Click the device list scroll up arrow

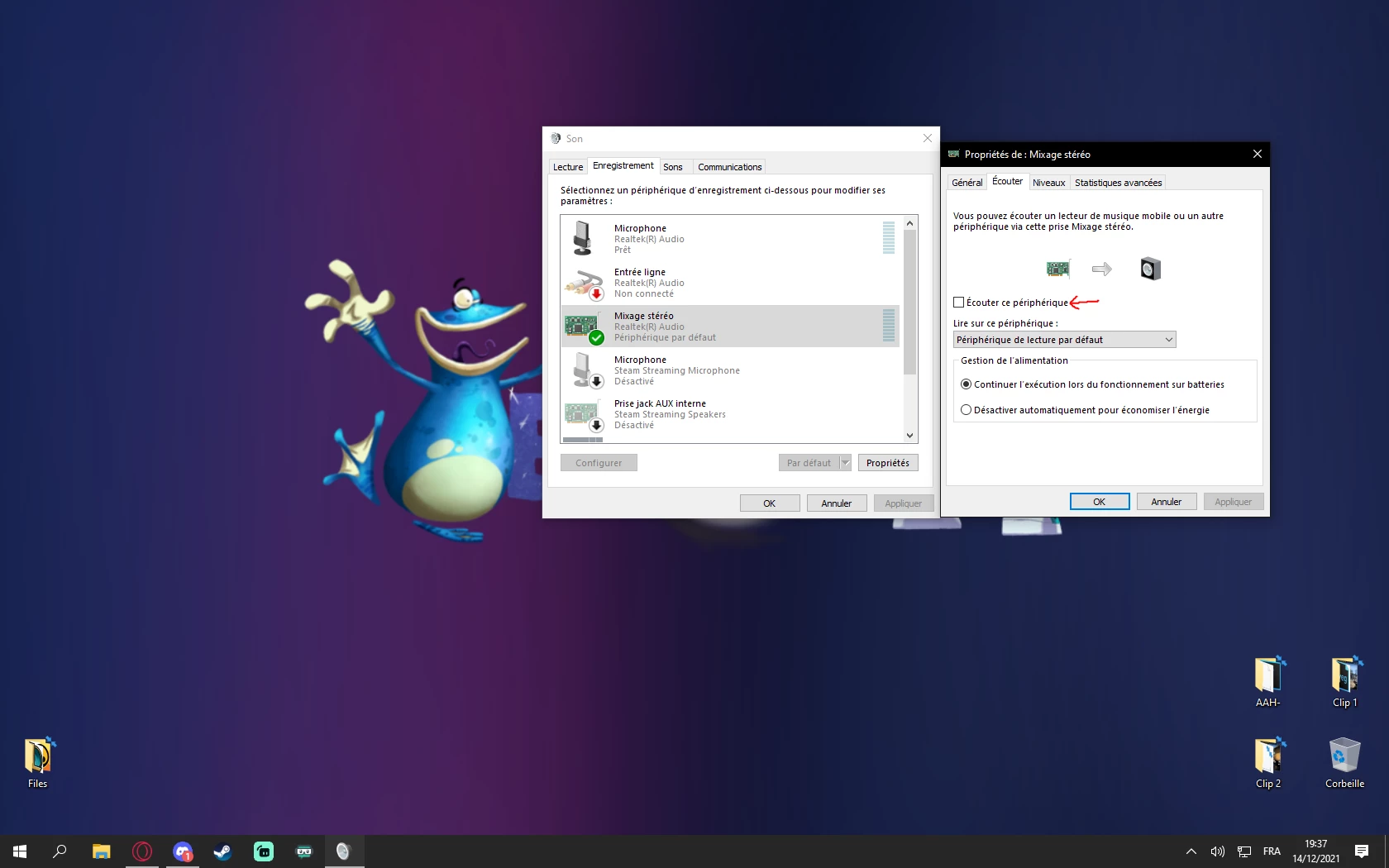(910, 223)
